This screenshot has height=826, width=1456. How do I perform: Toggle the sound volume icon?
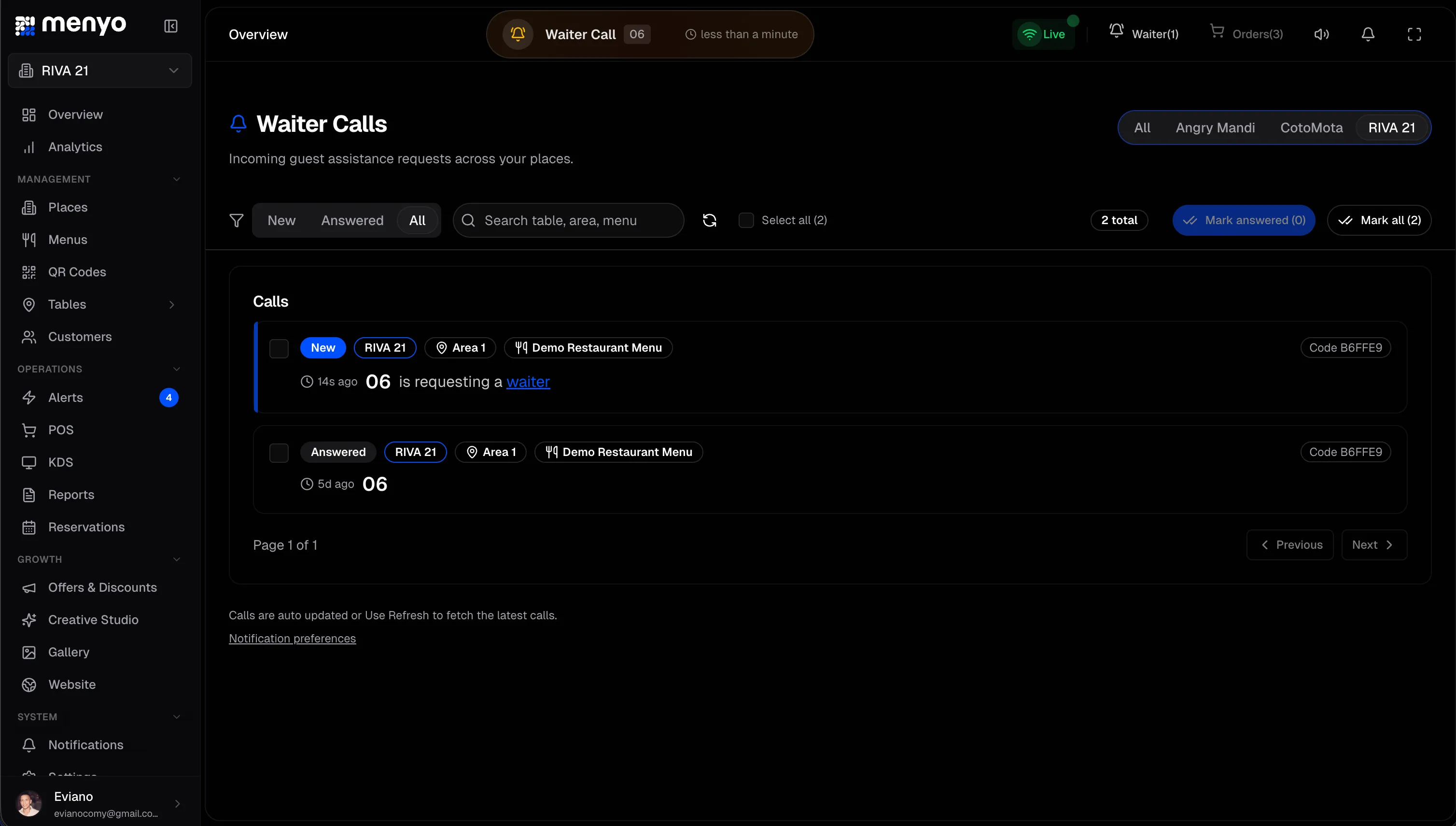pyautogui.click(x=1322, y=34)
